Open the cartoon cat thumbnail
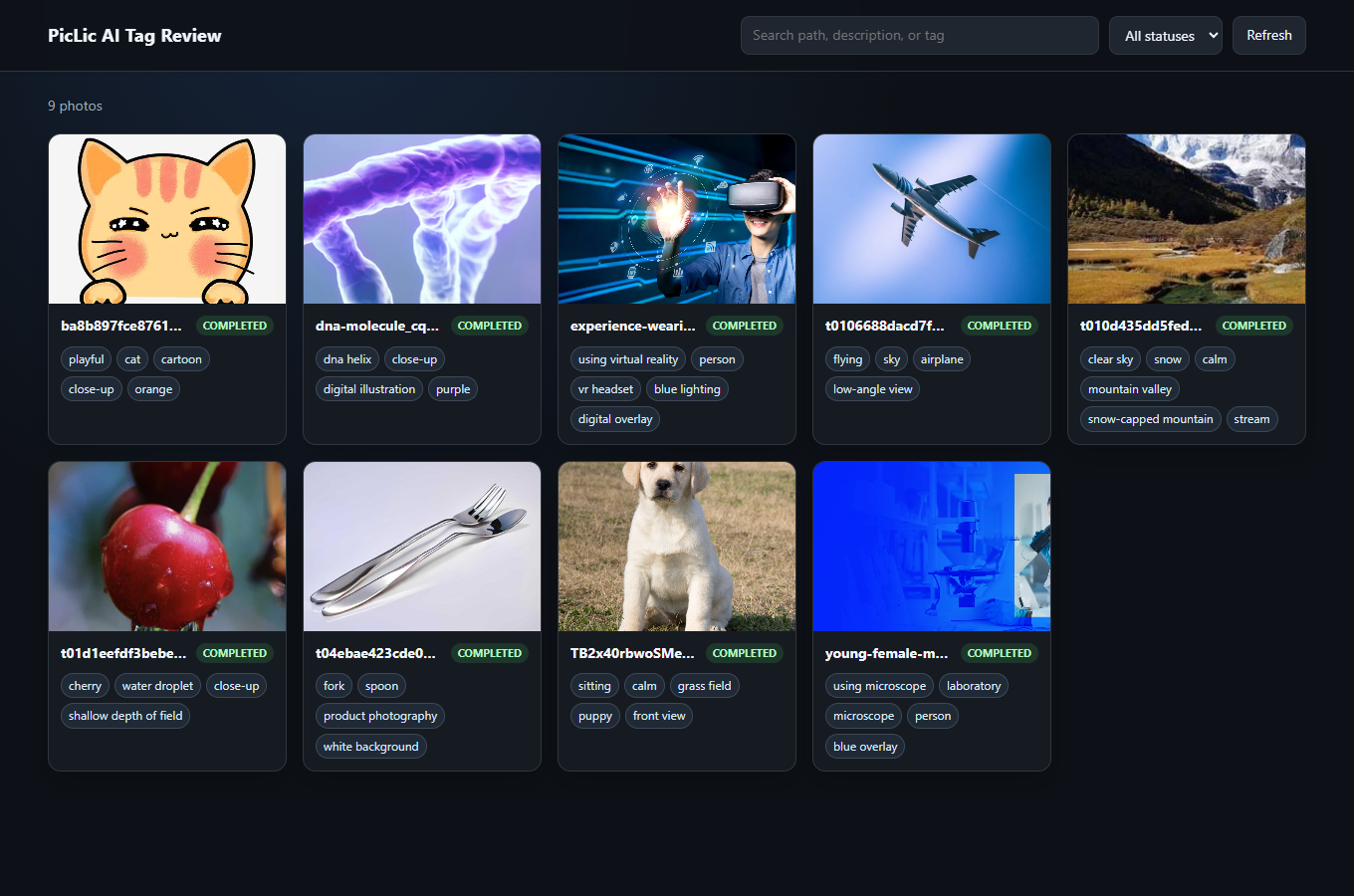The image size is (1354, 896). point(167,219)
